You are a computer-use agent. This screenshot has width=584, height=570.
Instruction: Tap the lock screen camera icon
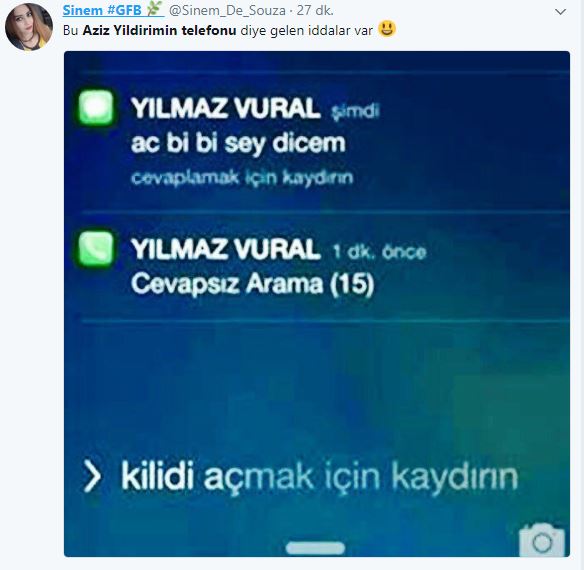tap(542, 539)
